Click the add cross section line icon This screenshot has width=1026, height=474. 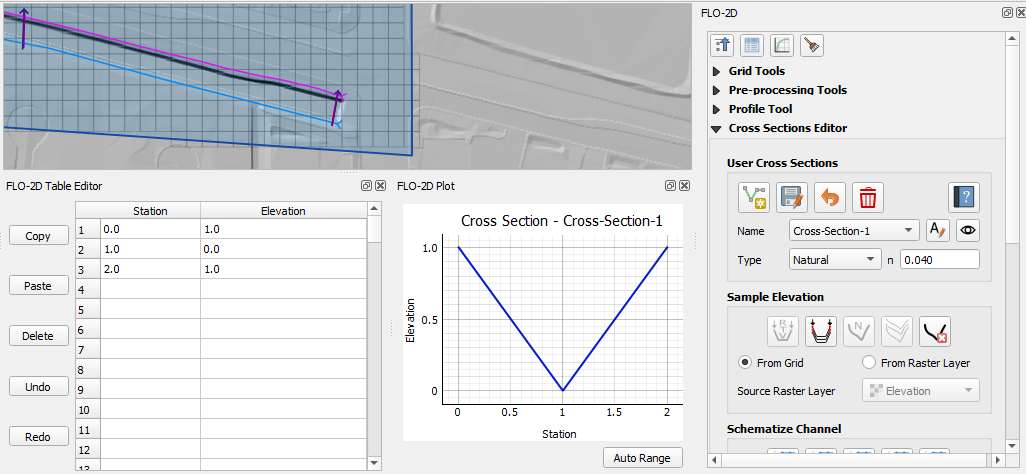753,197
